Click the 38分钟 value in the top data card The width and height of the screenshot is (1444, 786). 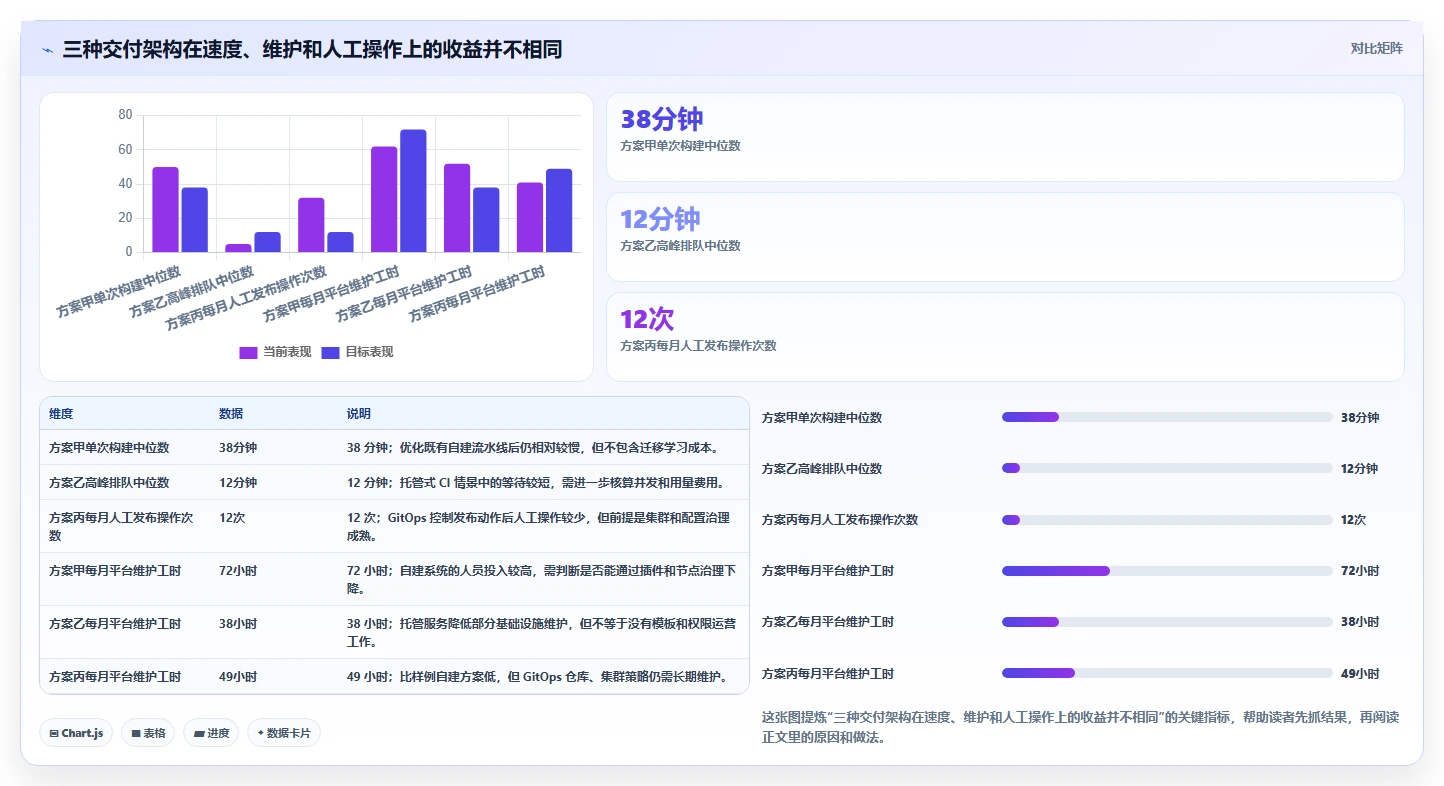pyautogui.click(x=662, y=120)
